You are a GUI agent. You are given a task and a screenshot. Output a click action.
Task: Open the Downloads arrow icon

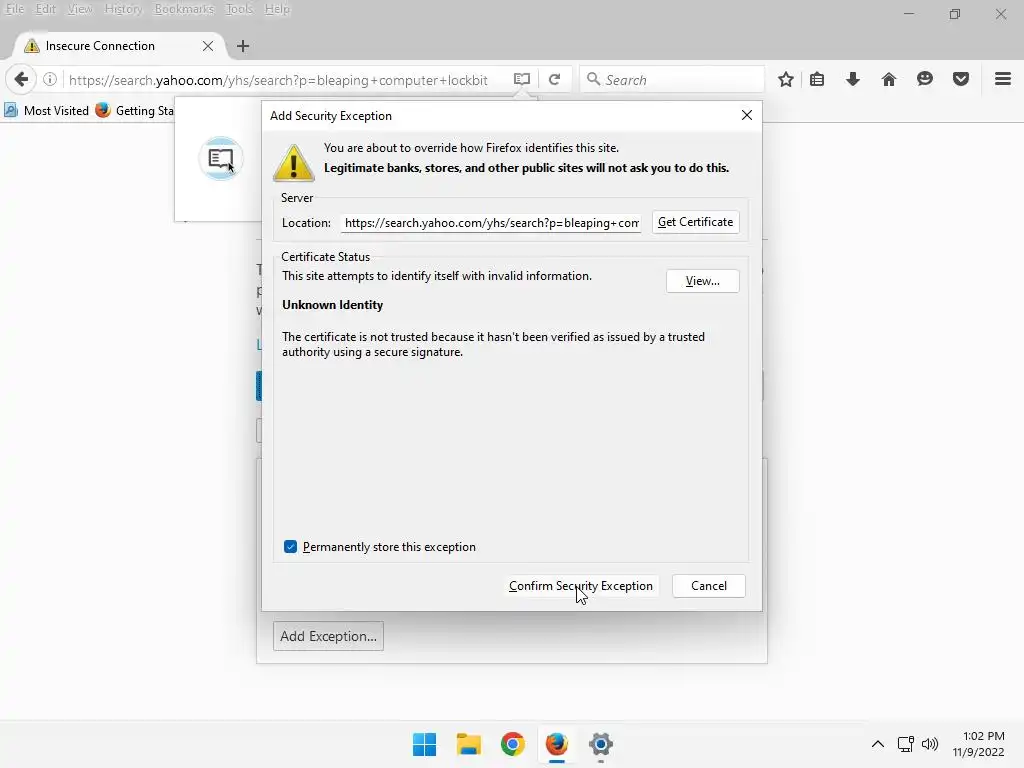[x=852, y=80]
